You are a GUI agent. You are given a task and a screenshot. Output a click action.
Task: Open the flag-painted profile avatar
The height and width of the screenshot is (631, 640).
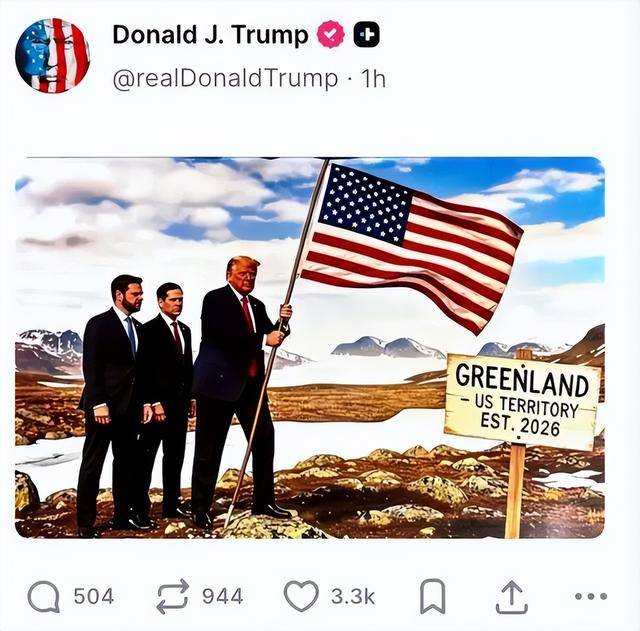[53, 56]
